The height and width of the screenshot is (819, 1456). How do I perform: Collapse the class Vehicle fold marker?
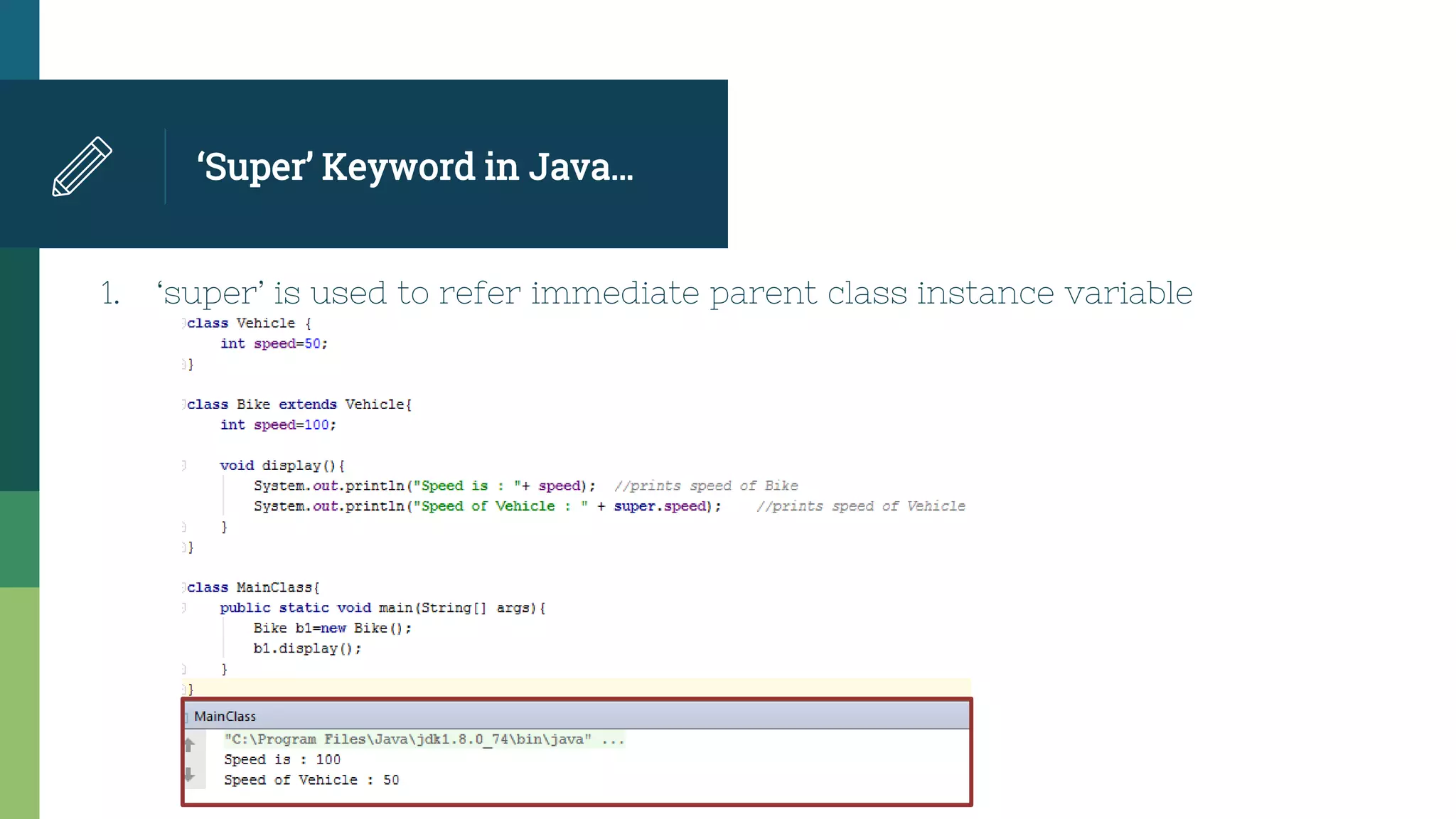183,323
